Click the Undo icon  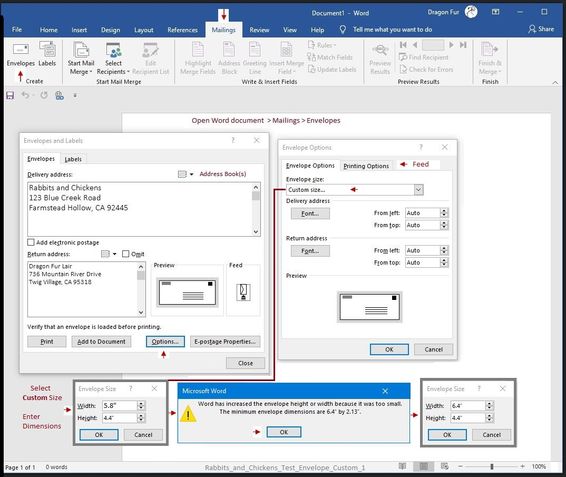point(25,95)
